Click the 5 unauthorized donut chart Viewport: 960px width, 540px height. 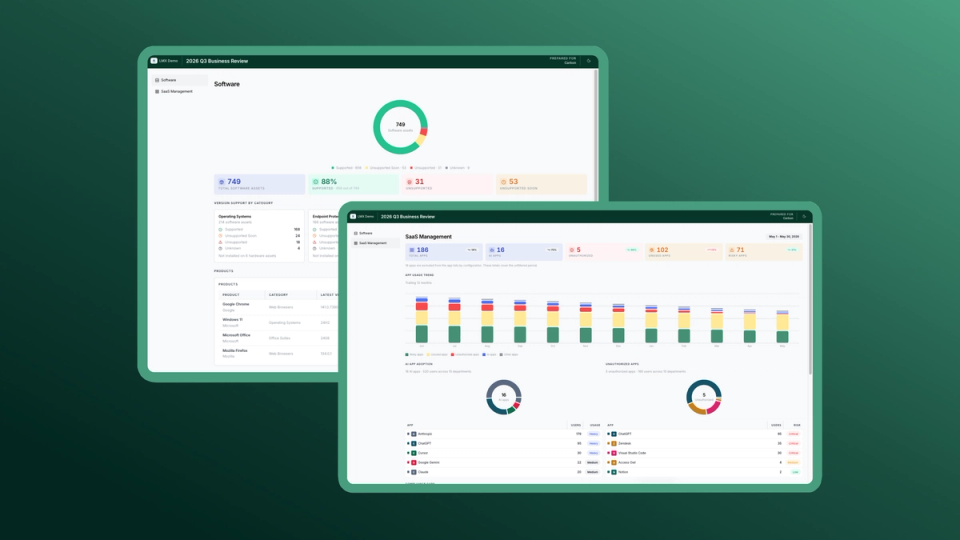[704, 397]
